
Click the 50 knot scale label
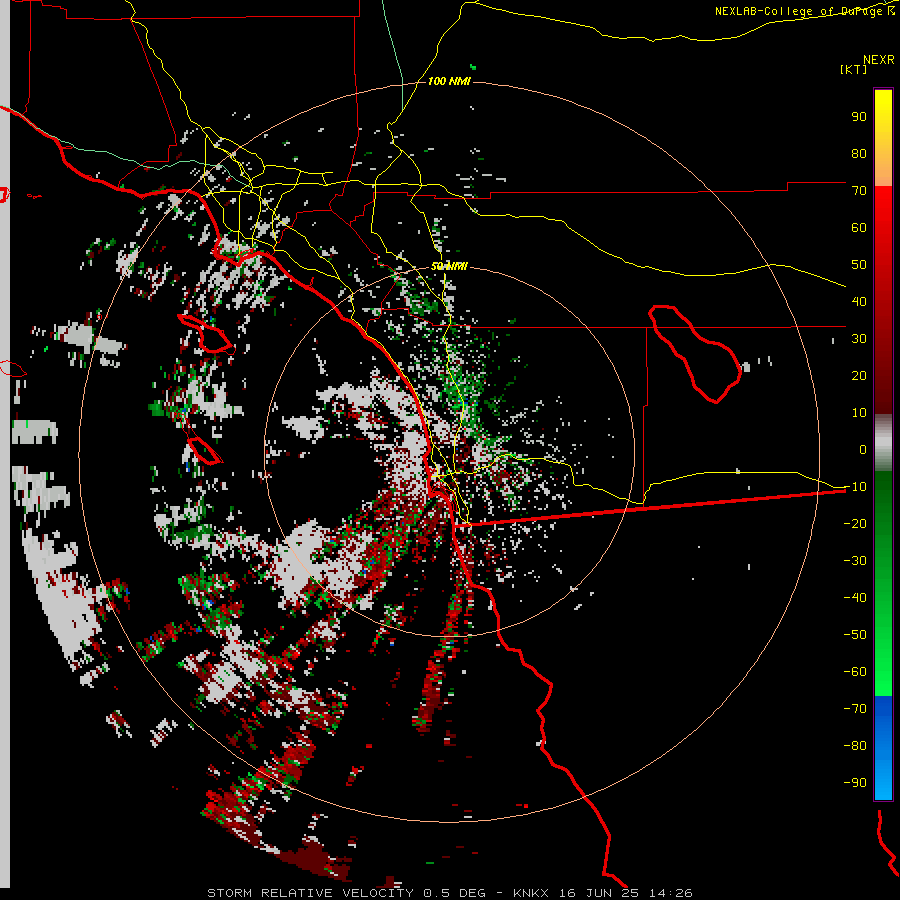click(x=859, y=265)
